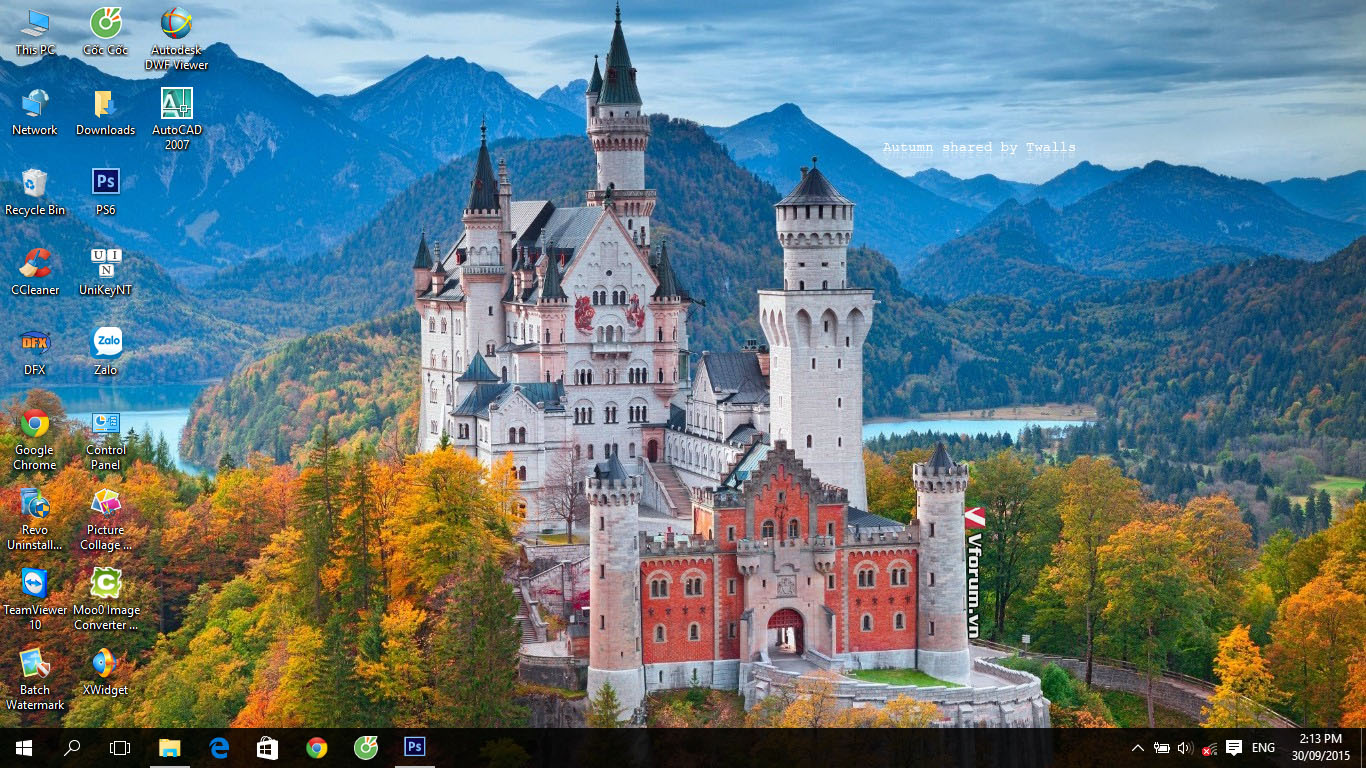
Task: Open the battery power status icon
Action: point(1162,748)
